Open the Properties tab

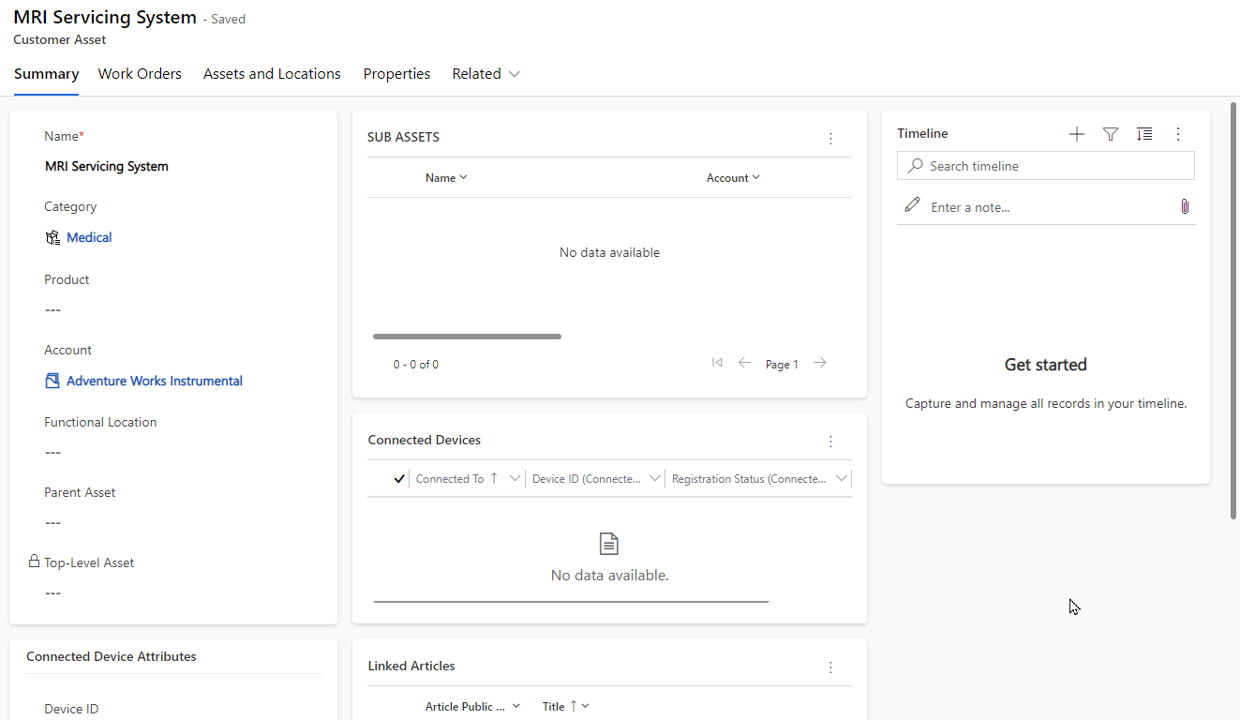tap(397, 74)
